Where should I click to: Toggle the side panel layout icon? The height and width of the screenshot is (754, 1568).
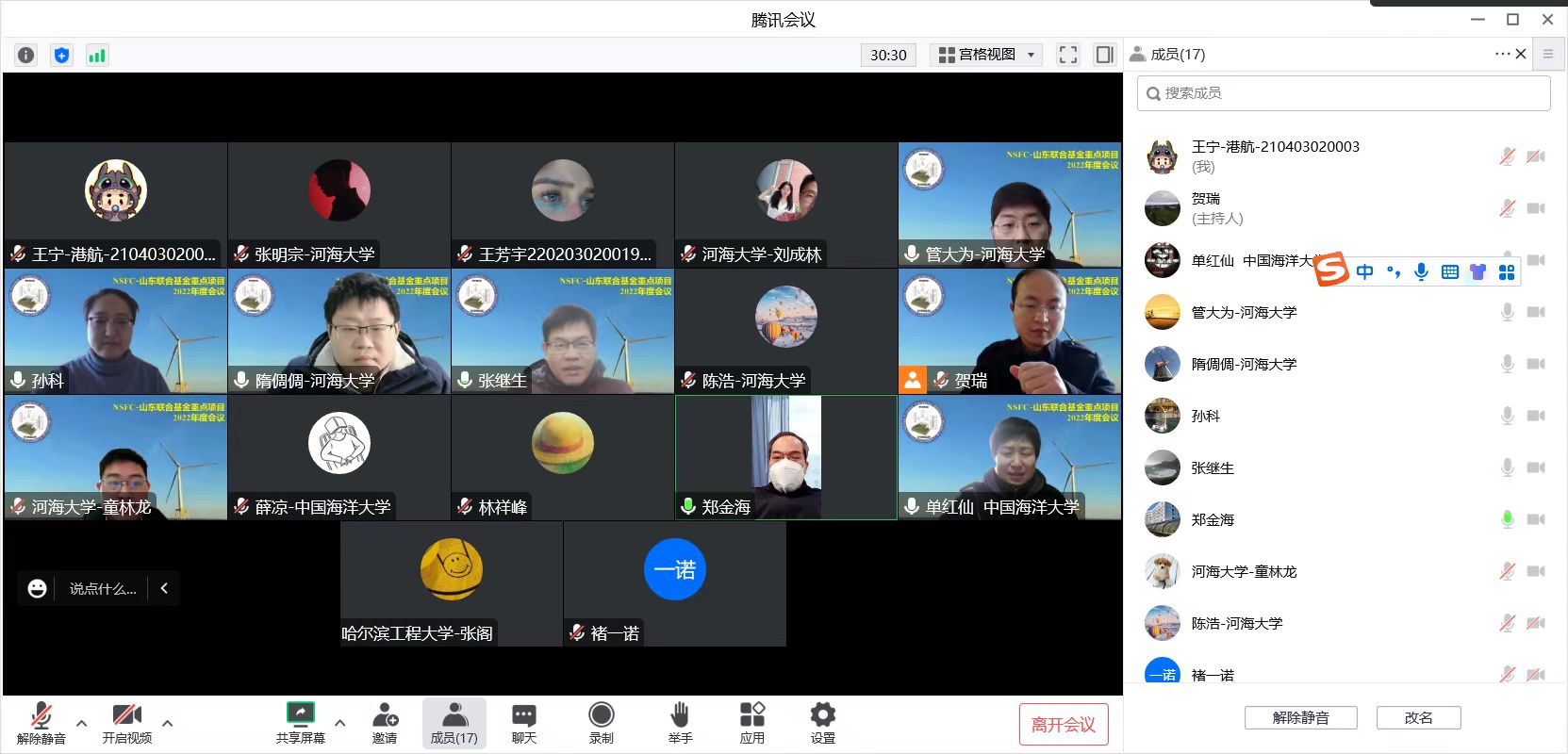(x=1104, y=55)
